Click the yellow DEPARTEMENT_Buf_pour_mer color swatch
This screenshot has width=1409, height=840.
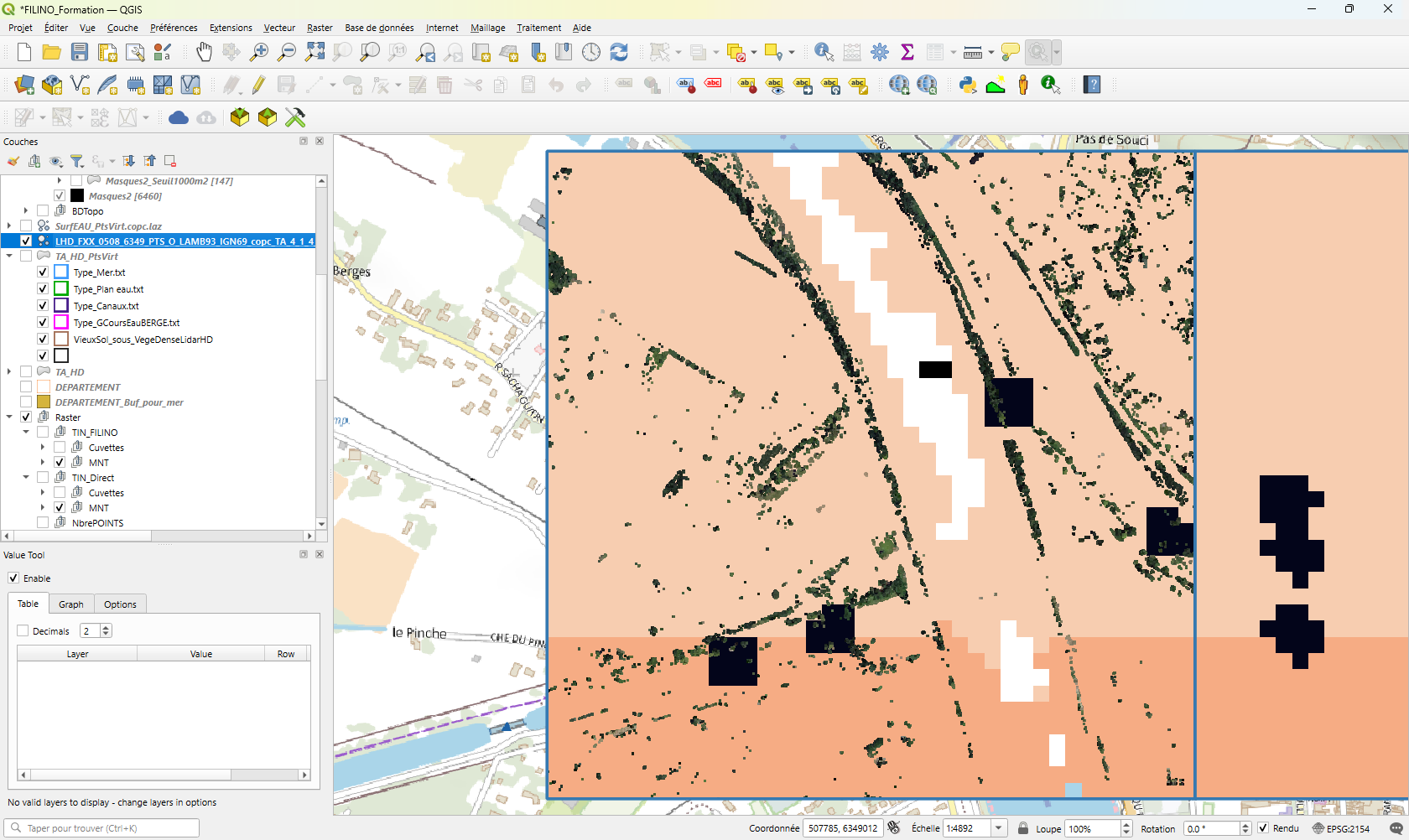pyautogui.click(x=44, y=402)
